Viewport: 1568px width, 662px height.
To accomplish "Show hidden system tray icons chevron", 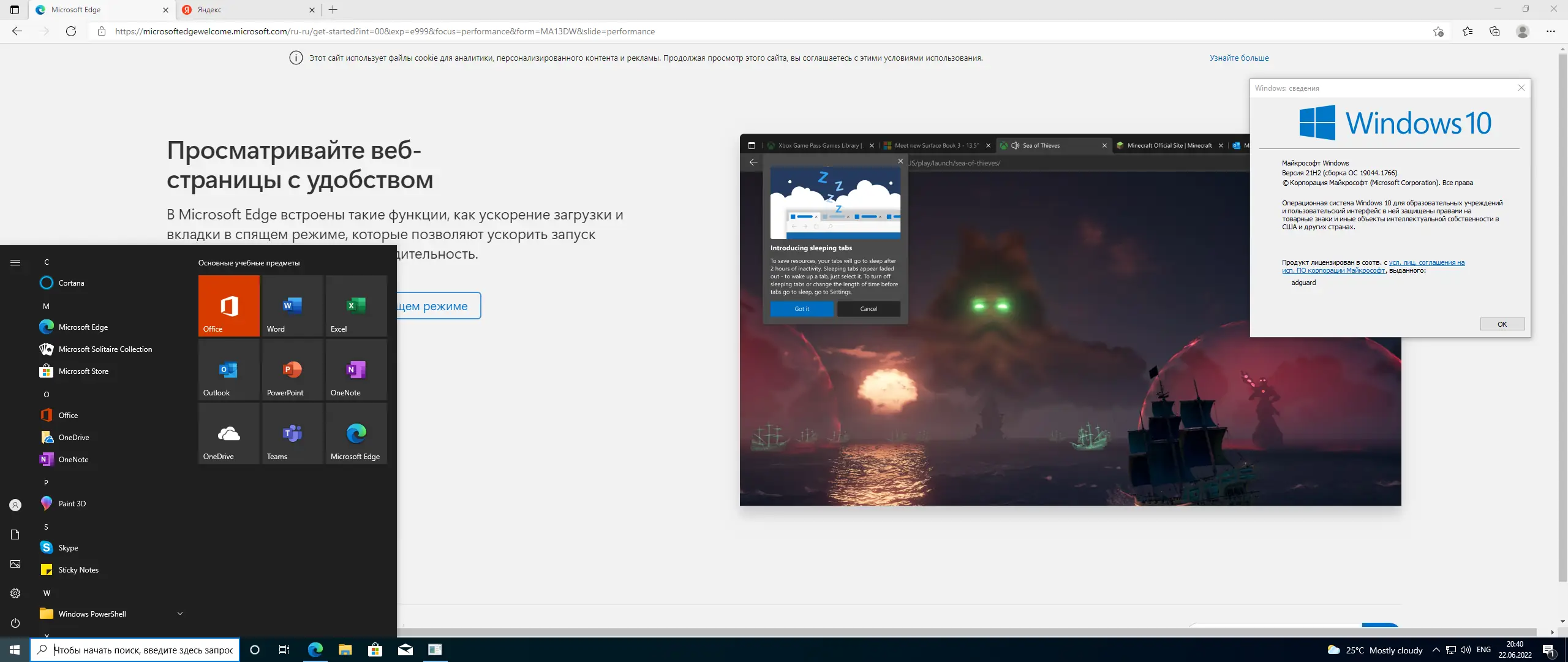I will (1436, 650).
